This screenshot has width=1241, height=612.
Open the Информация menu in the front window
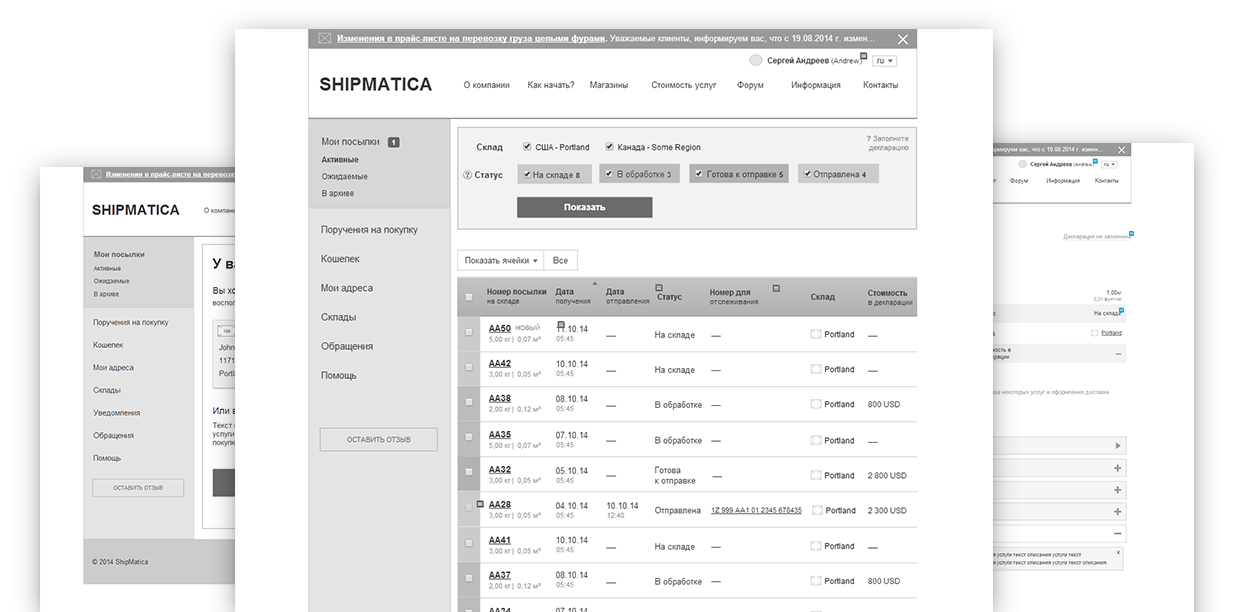[x=816, y=85]
